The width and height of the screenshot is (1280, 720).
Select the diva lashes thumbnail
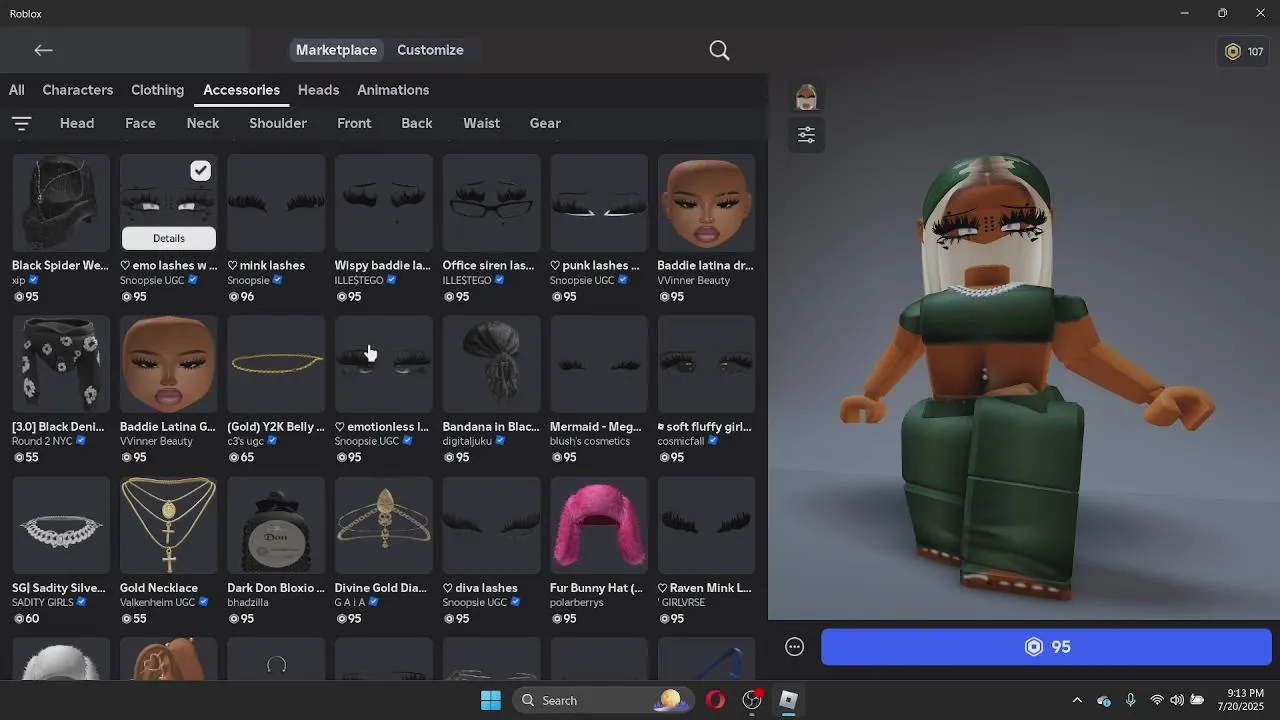coord(491,526)
